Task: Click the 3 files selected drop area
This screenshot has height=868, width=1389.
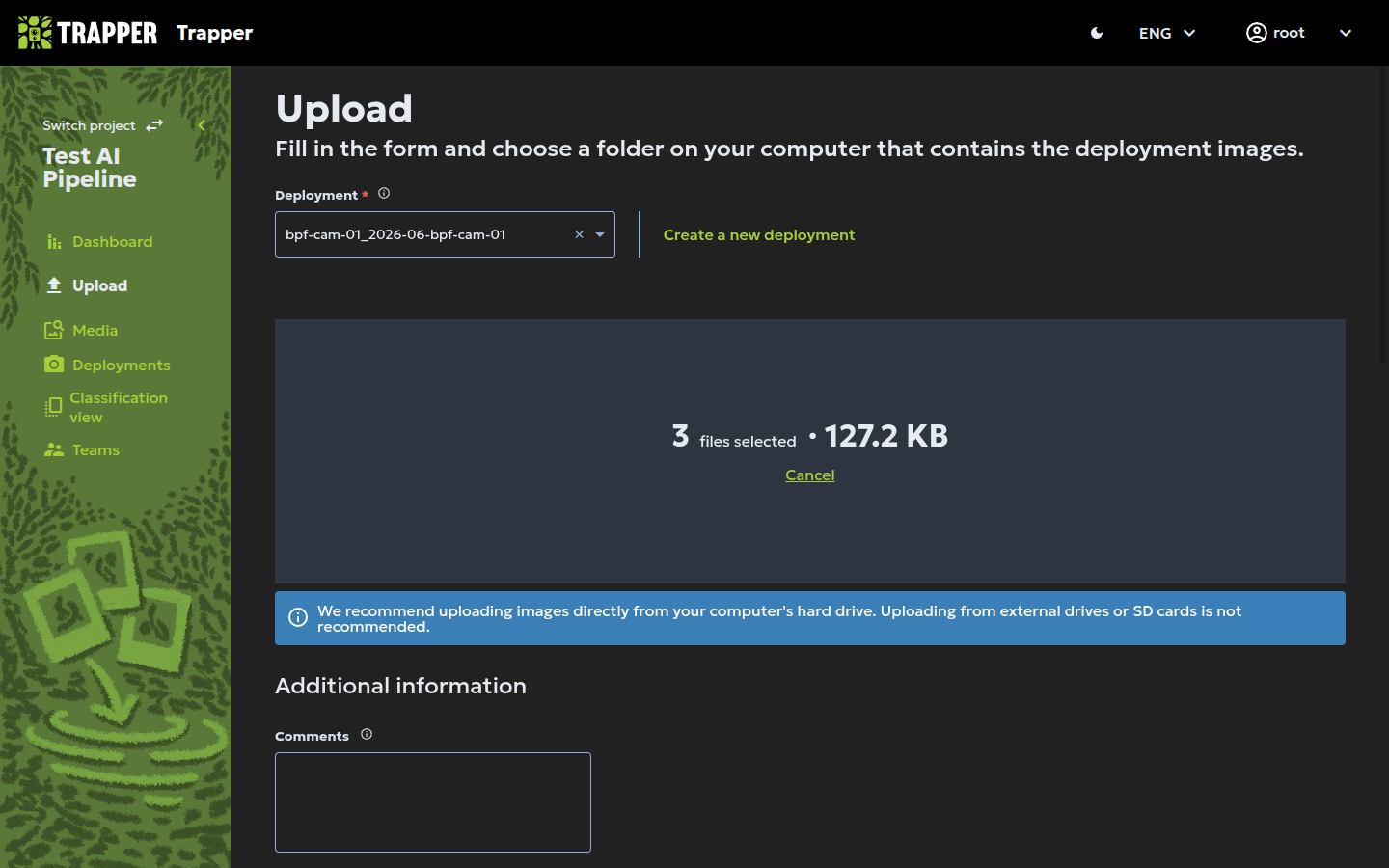Action: pyautogui.click(x=810, y=450)
